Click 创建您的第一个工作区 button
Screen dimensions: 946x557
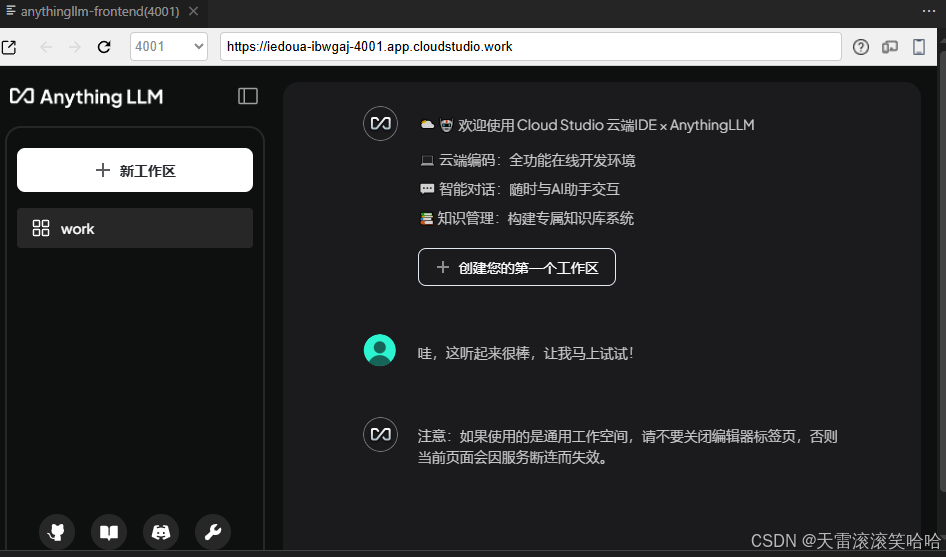click(517, 267)
